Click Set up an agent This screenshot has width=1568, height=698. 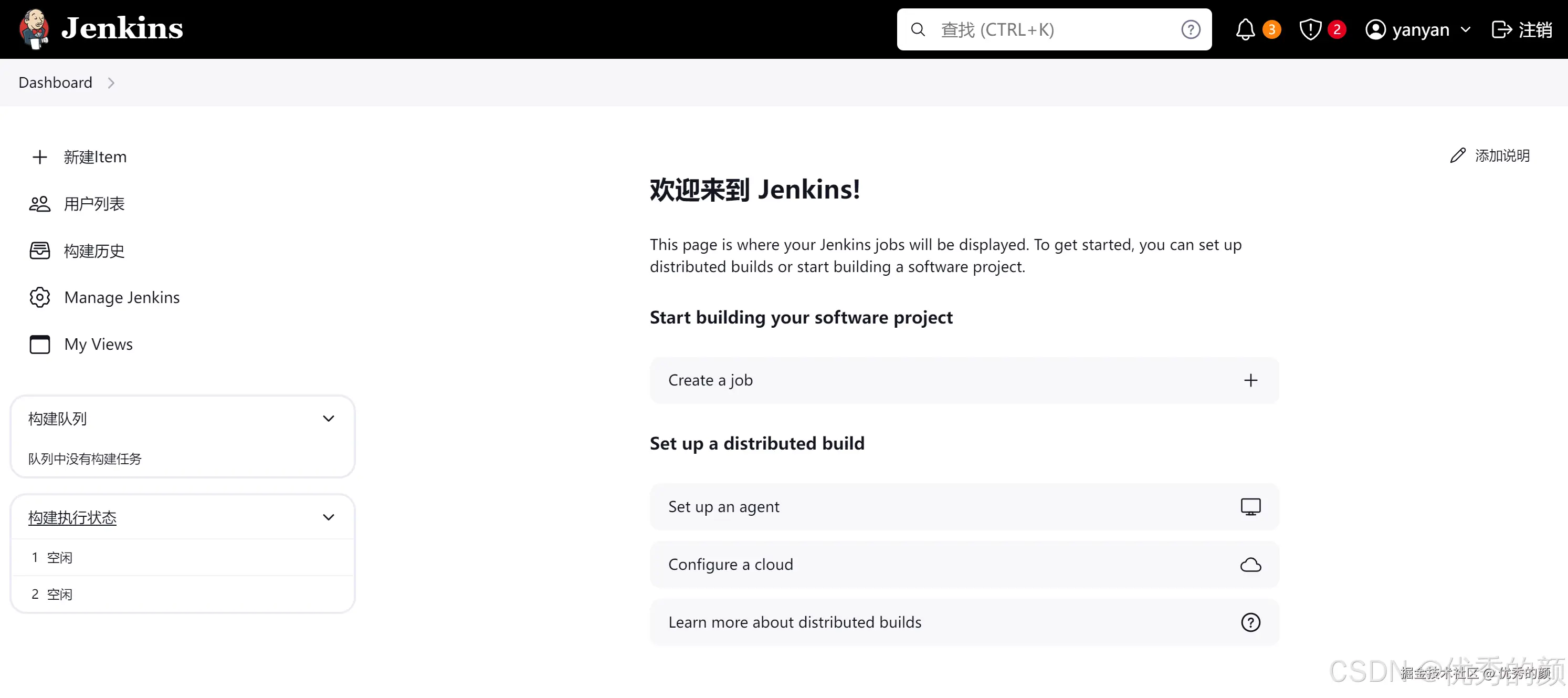(964, 507)
